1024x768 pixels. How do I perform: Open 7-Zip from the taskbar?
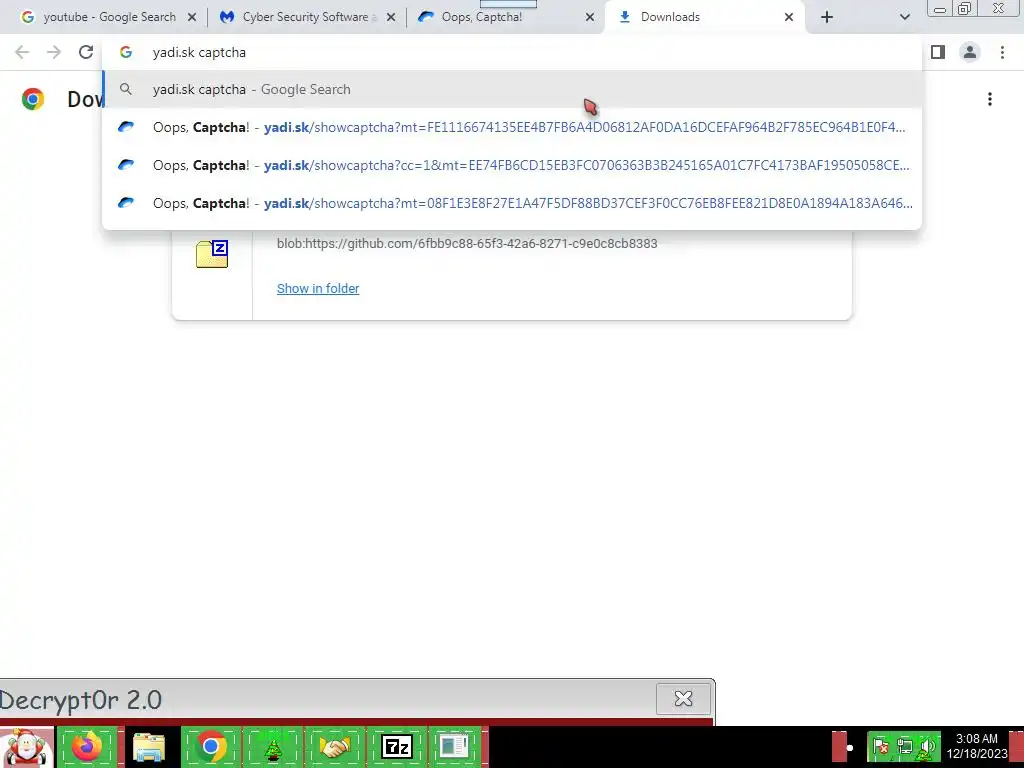(397, 746)
